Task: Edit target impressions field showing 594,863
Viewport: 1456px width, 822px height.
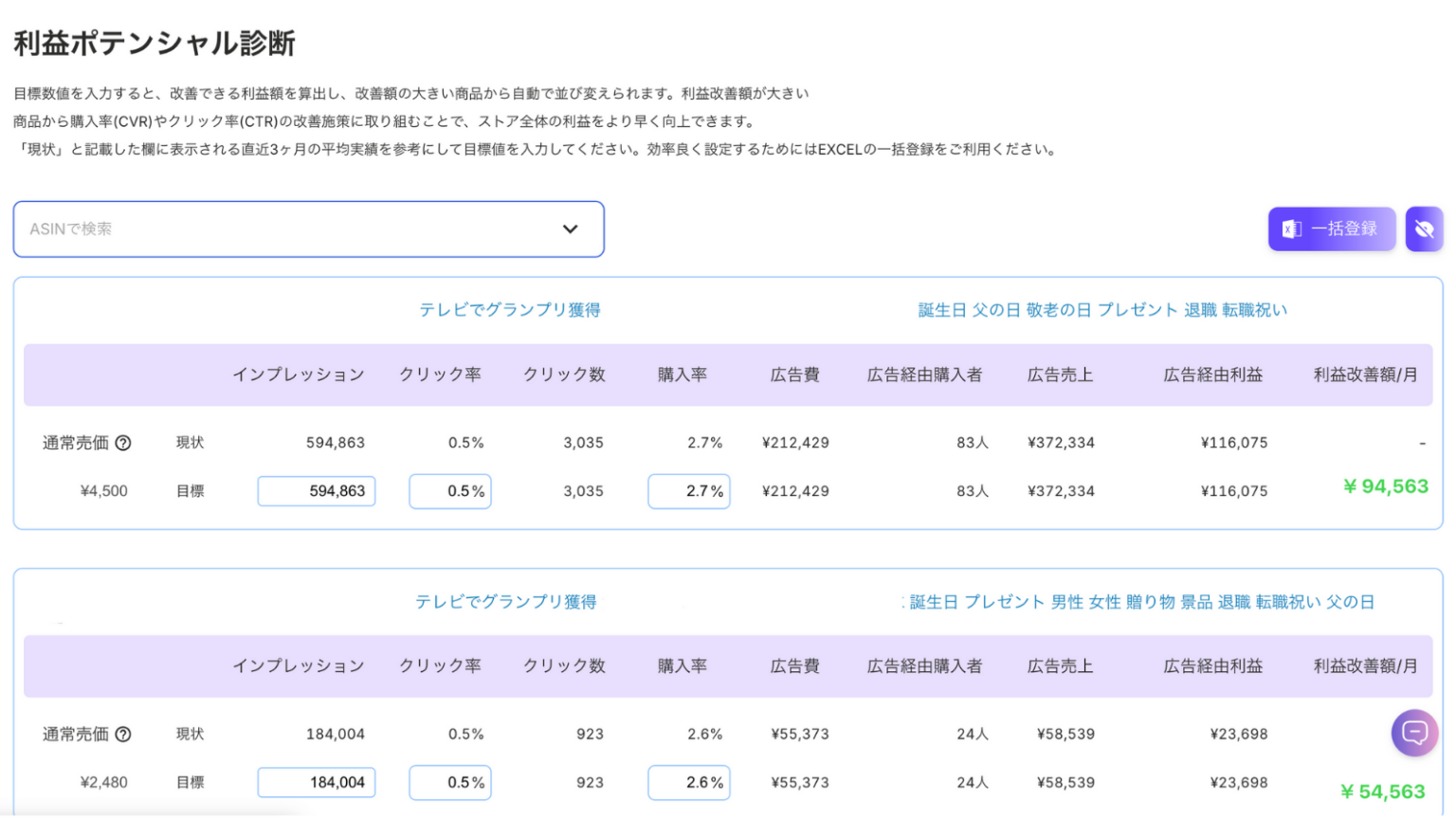Action: pos(317,491)
